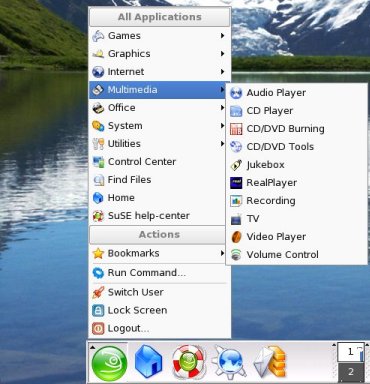
Task: Select the CD/DVD Tools label
Action: [x=280, y=147]
